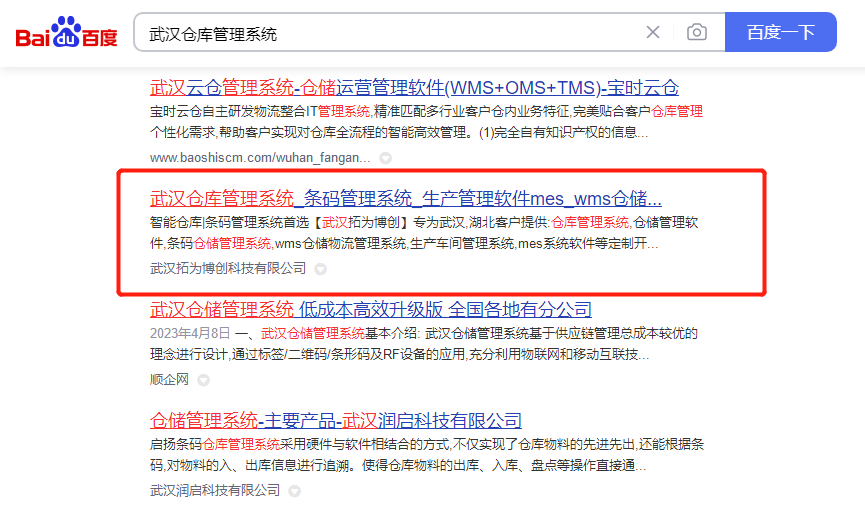Clear the search query with the X icon
Viewport: 865px width, 510px height.
653,33
